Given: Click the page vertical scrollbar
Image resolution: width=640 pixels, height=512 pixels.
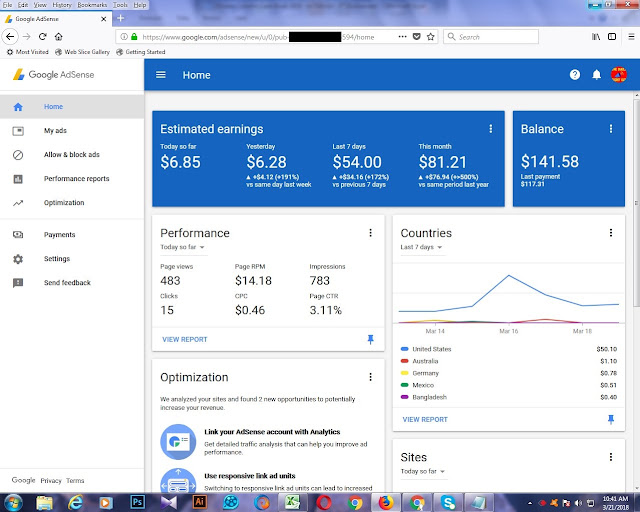Looking at the screenshot, I should pos(636,201).
